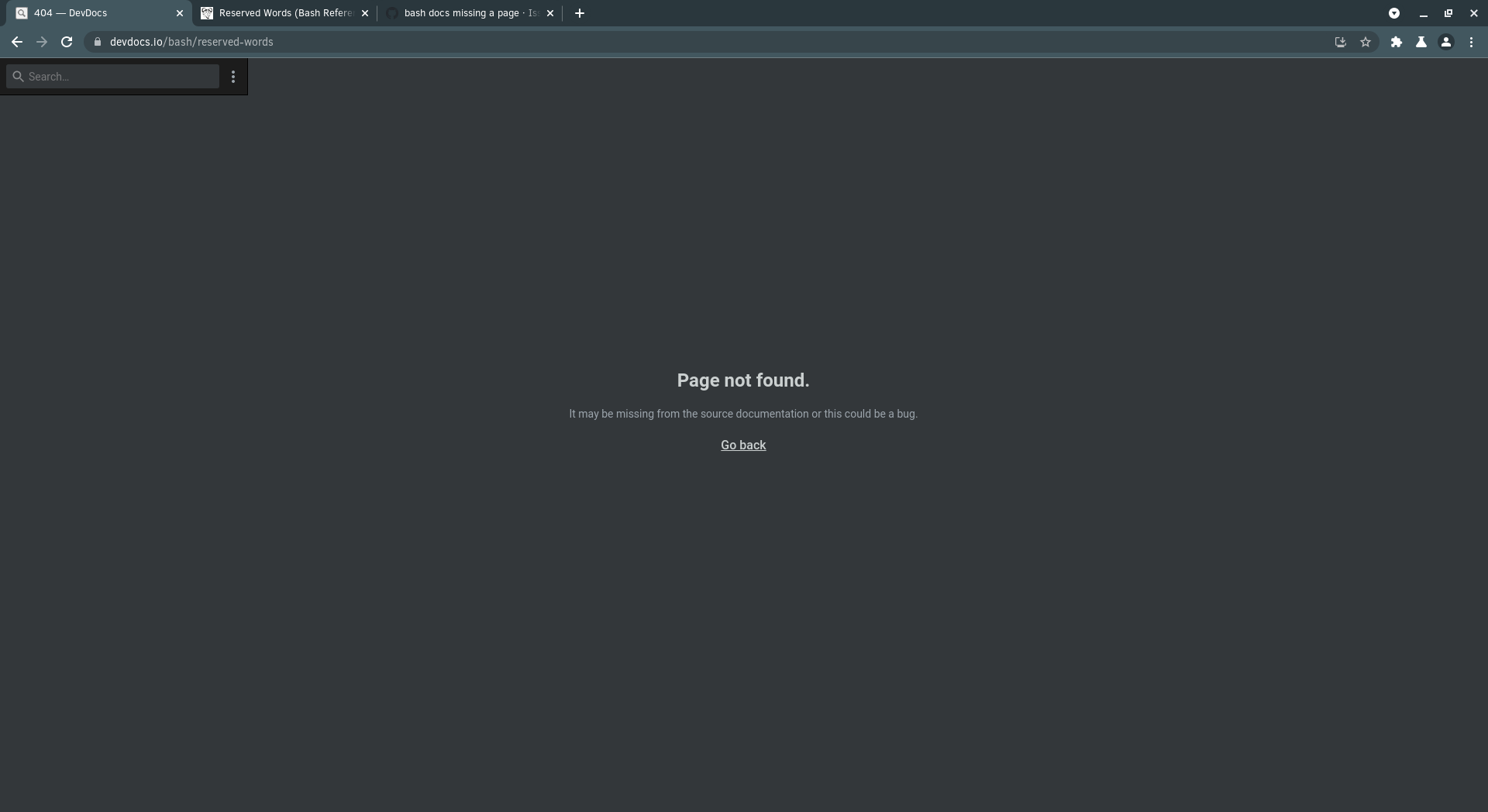
Task: Click the Chrome Labs flask icon
Action: [1421, 43]
